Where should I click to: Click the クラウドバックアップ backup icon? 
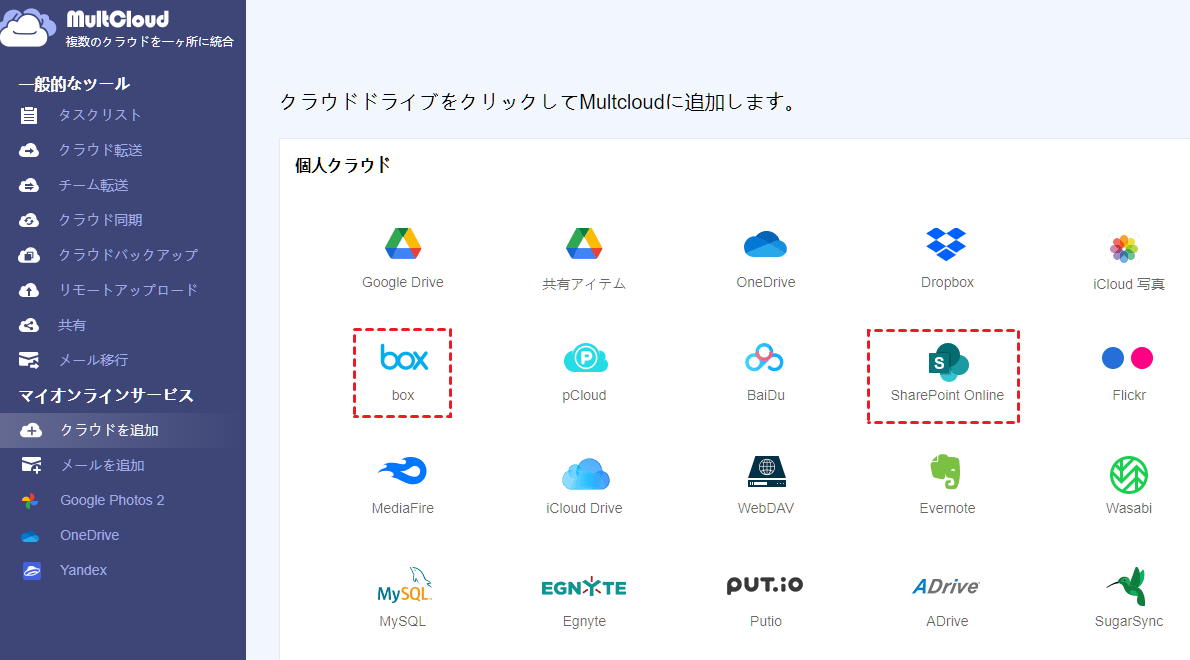point(29,255)
